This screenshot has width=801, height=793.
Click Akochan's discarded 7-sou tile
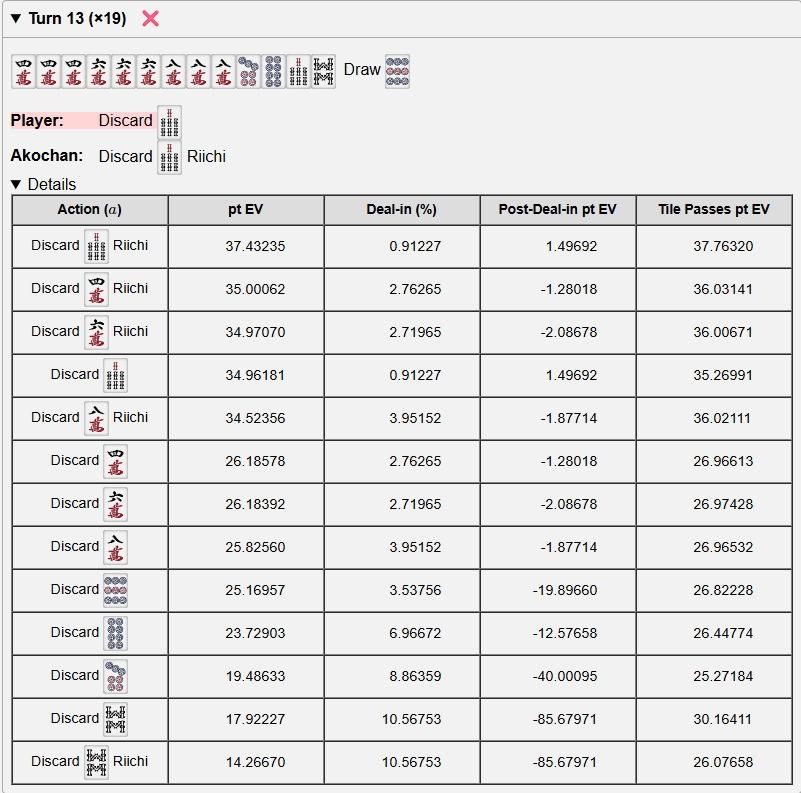(169, 158)
